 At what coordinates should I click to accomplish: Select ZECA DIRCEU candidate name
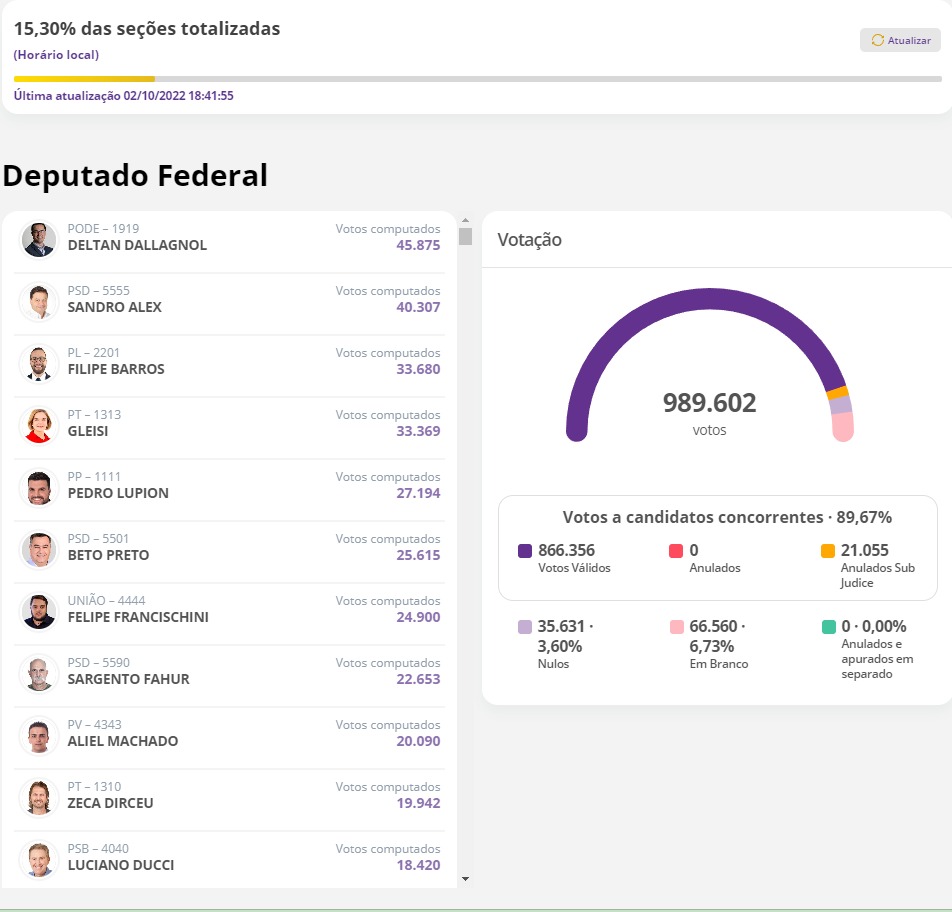(110, 803)
